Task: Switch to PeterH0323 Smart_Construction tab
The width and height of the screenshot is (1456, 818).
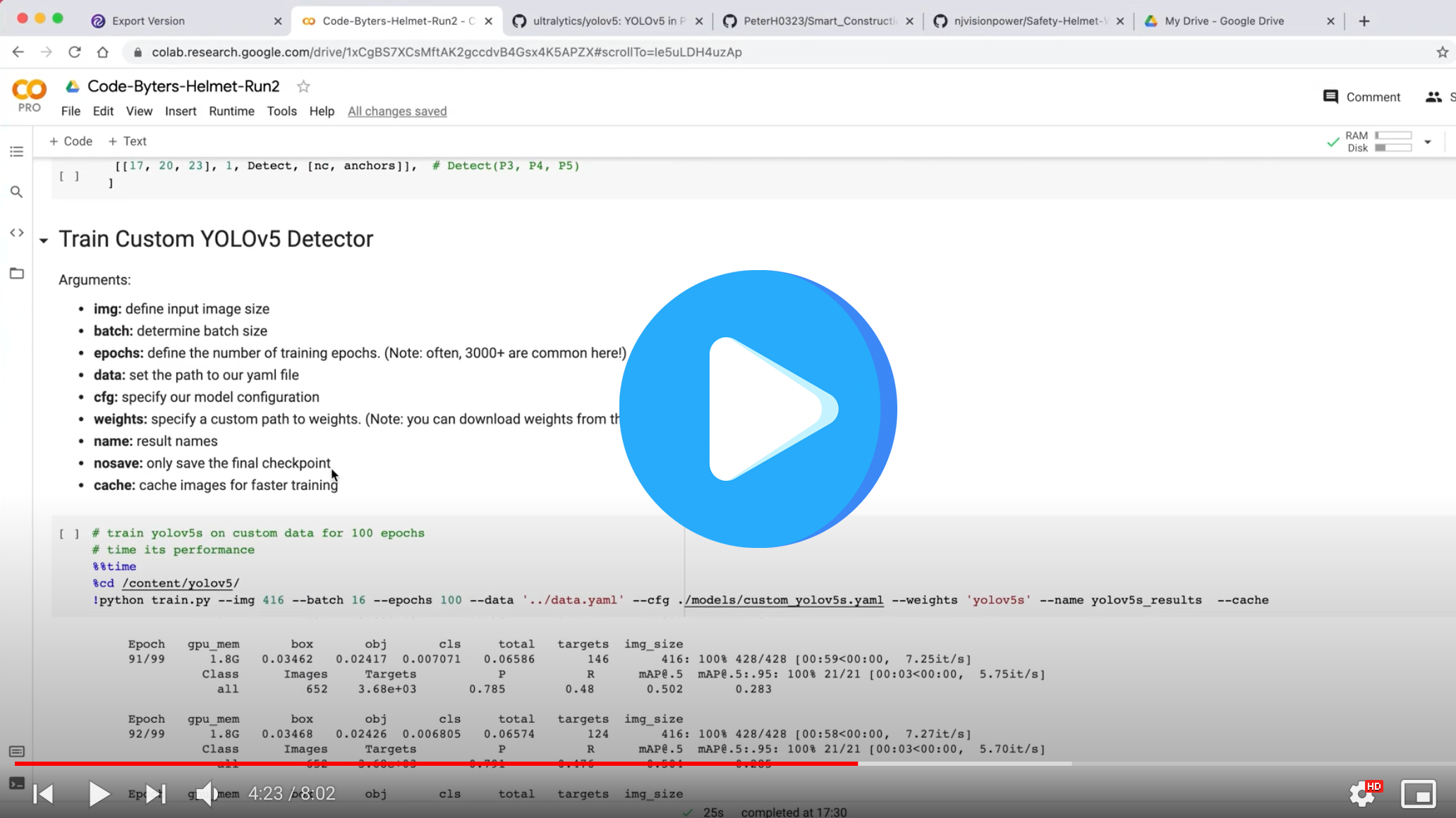Action: tap(818, 21)
